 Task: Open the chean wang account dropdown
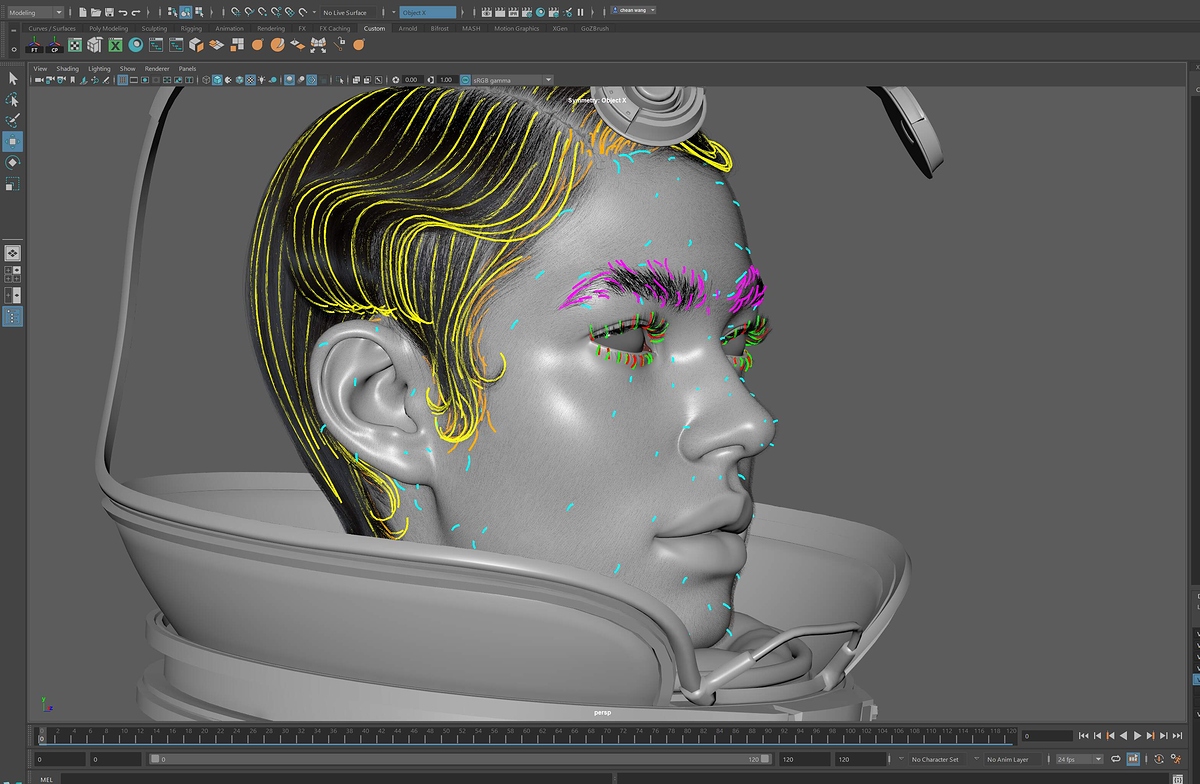pos(633,10)
